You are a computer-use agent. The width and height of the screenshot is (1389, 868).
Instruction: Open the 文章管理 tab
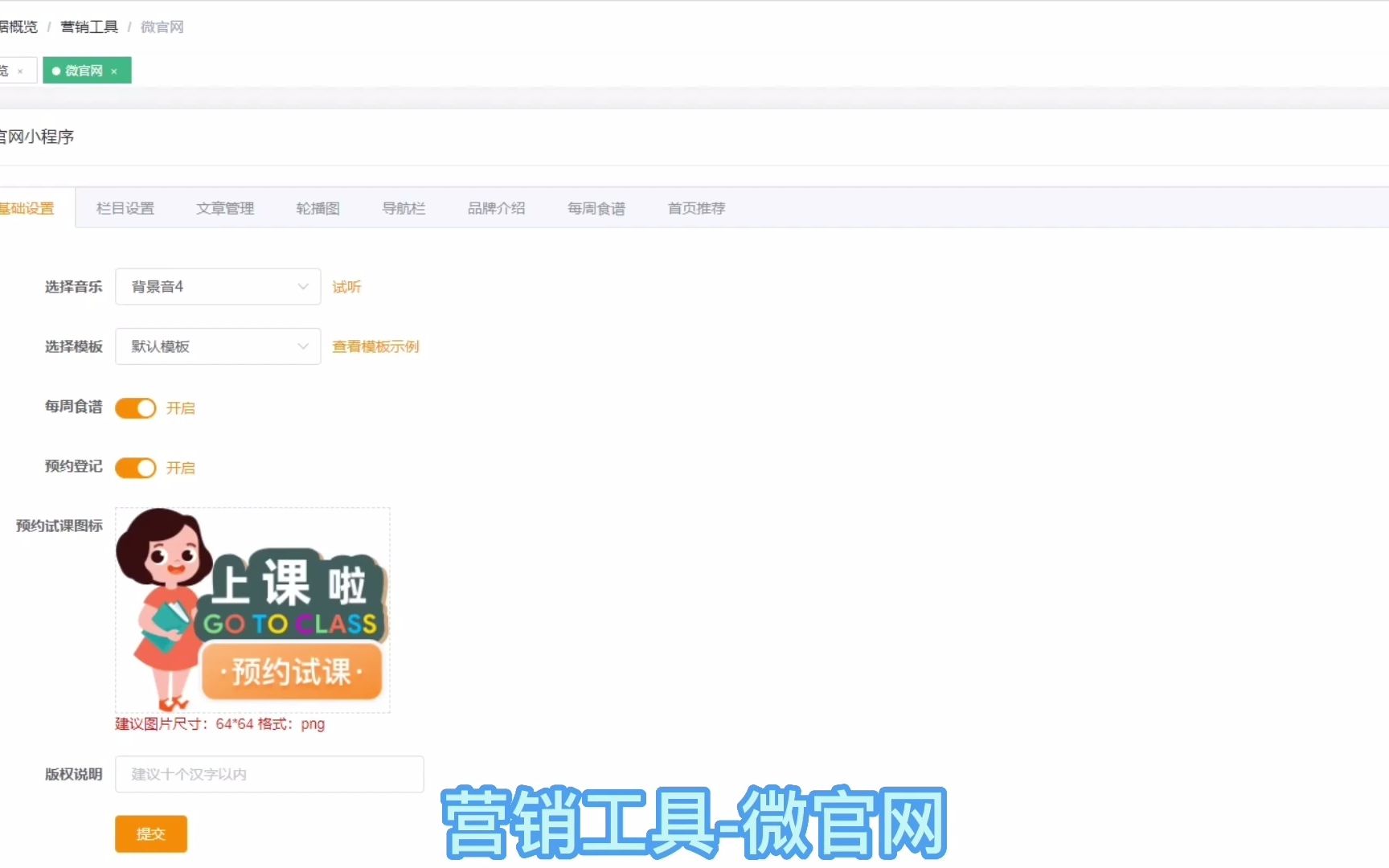(x=225, y=207)
